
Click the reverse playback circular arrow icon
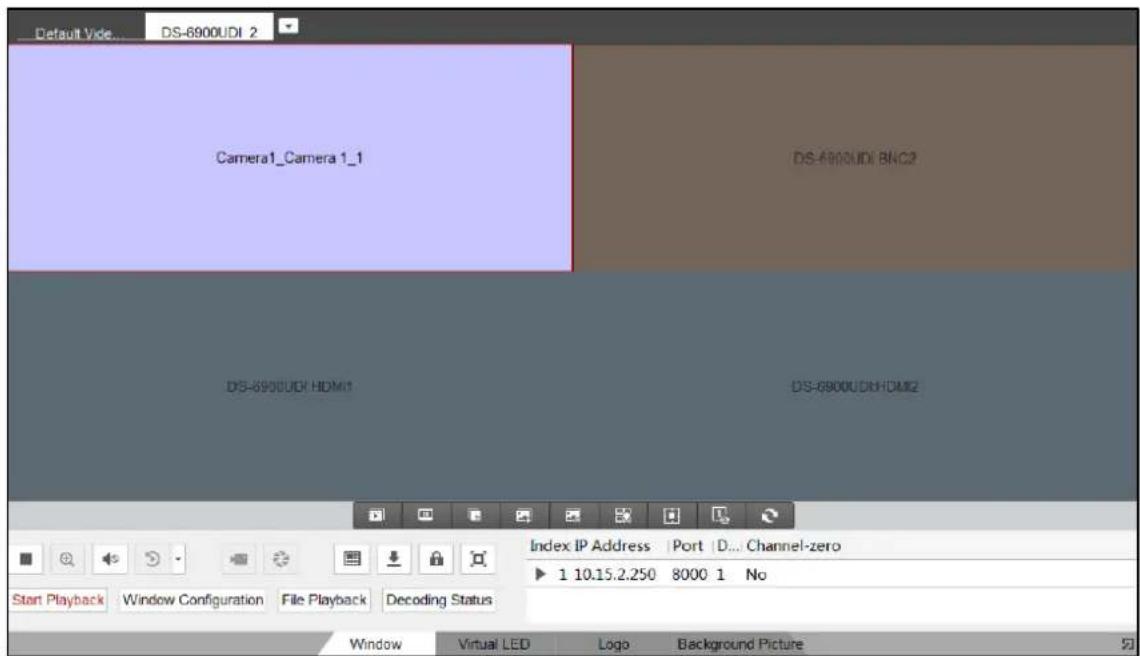(152, 559)
